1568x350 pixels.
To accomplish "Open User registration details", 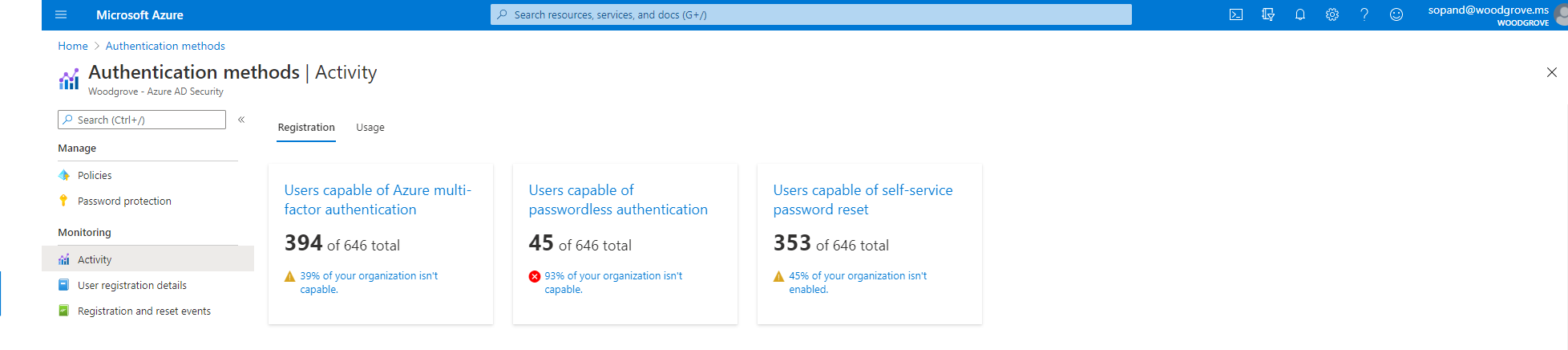I will (132, 286).
